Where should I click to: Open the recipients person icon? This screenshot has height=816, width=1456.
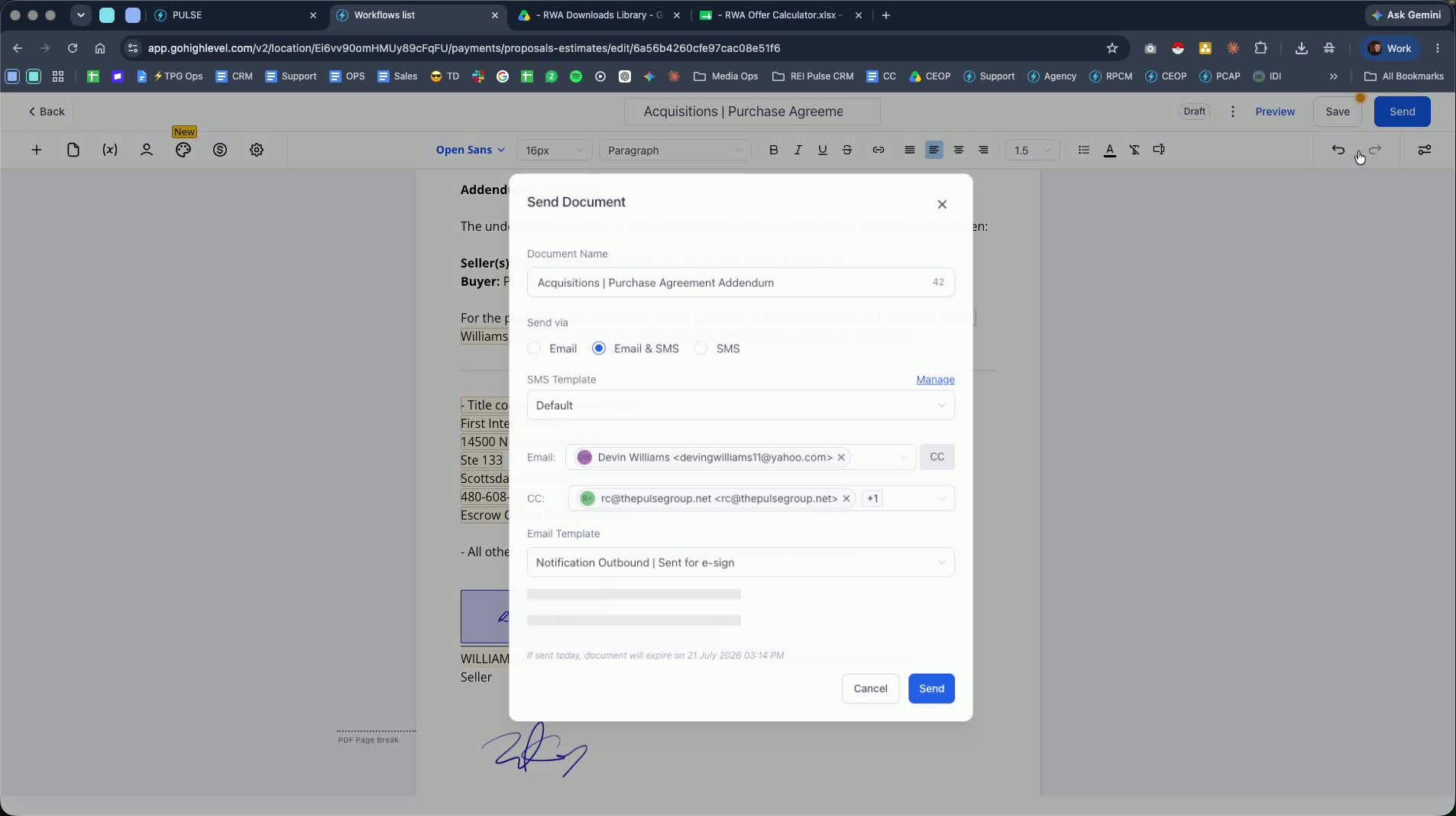tap(147, 150)
